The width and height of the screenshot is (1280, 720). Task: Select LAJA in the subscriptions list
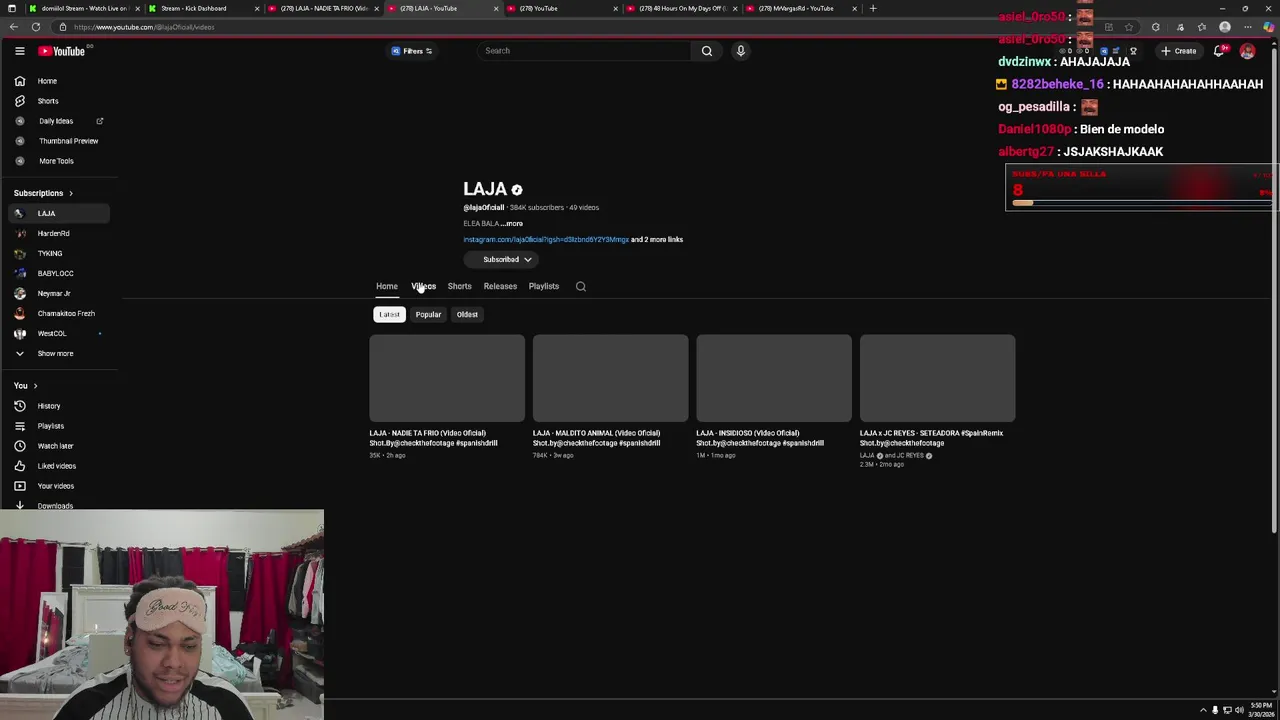click(57, 213)
